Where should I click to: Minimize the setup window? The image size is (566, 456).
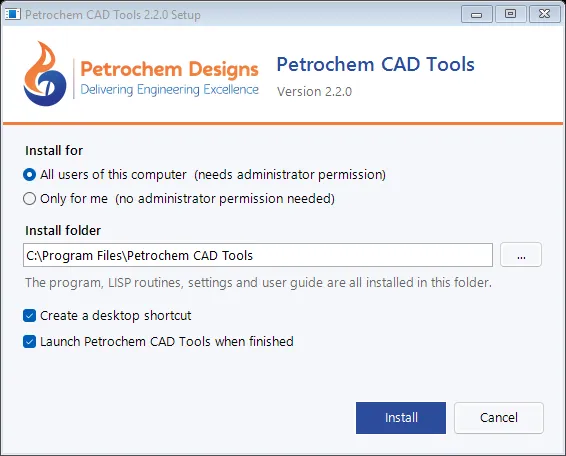coord(476,14)
